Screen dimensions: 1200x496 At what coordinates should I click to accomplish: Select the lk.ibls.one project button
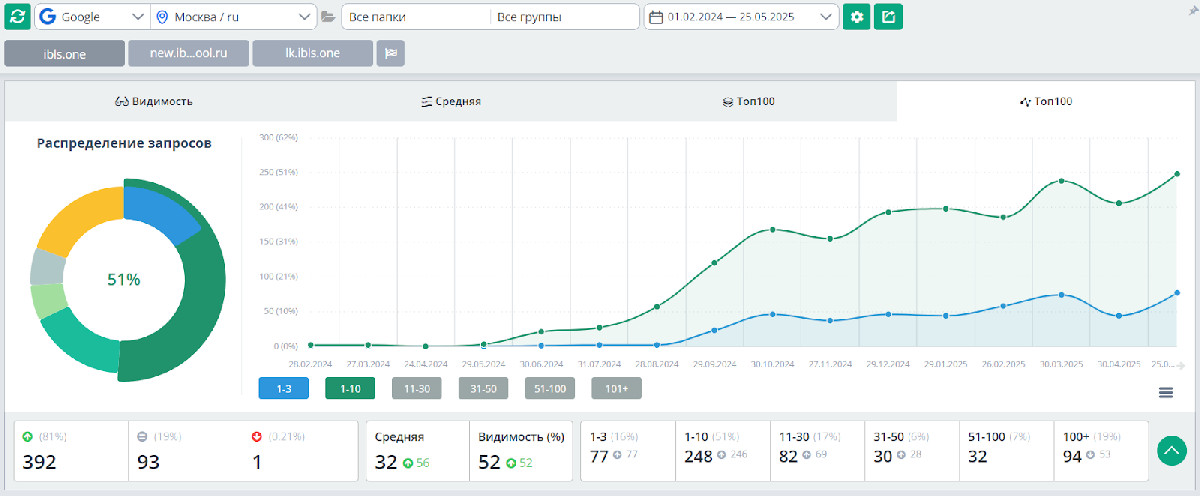coord(312,53)
